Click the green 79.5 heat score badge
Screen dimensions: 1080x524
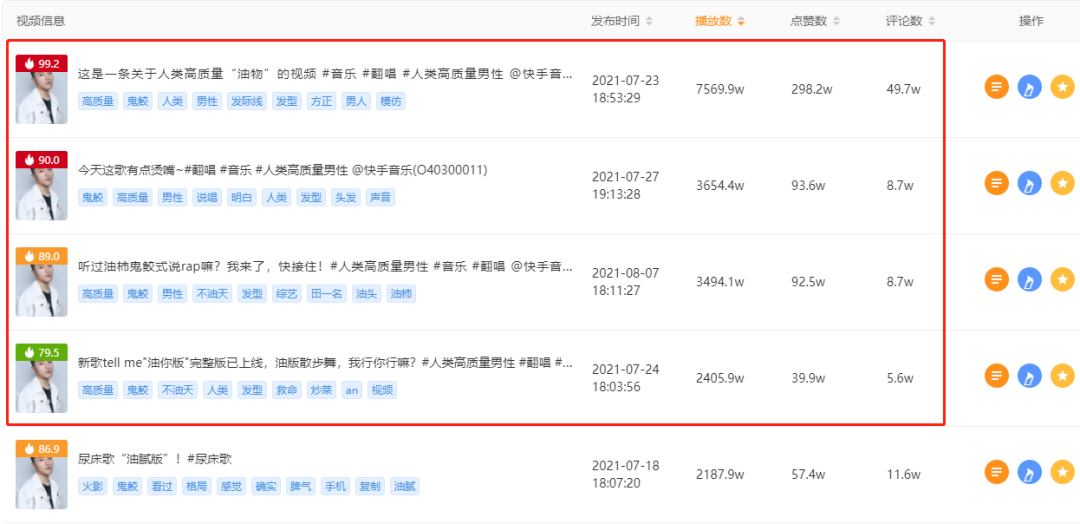coord(41,353)
